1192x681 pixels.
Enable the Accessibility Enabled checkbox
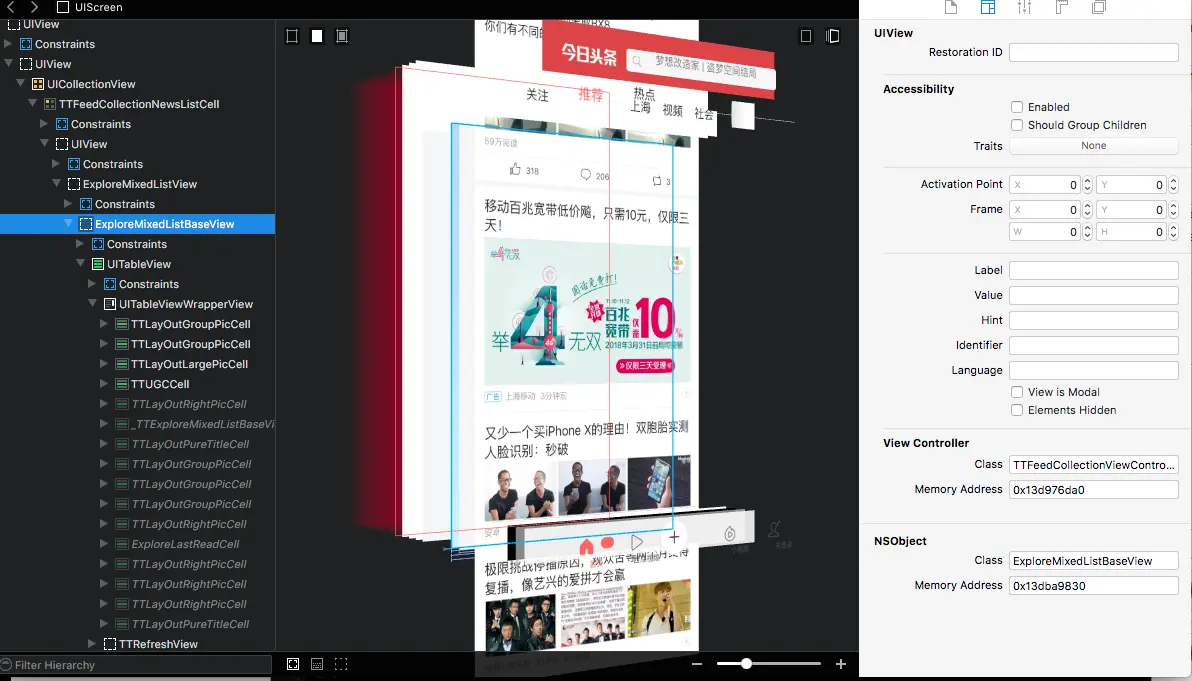pyautogui.click(x=1016, y=107)
